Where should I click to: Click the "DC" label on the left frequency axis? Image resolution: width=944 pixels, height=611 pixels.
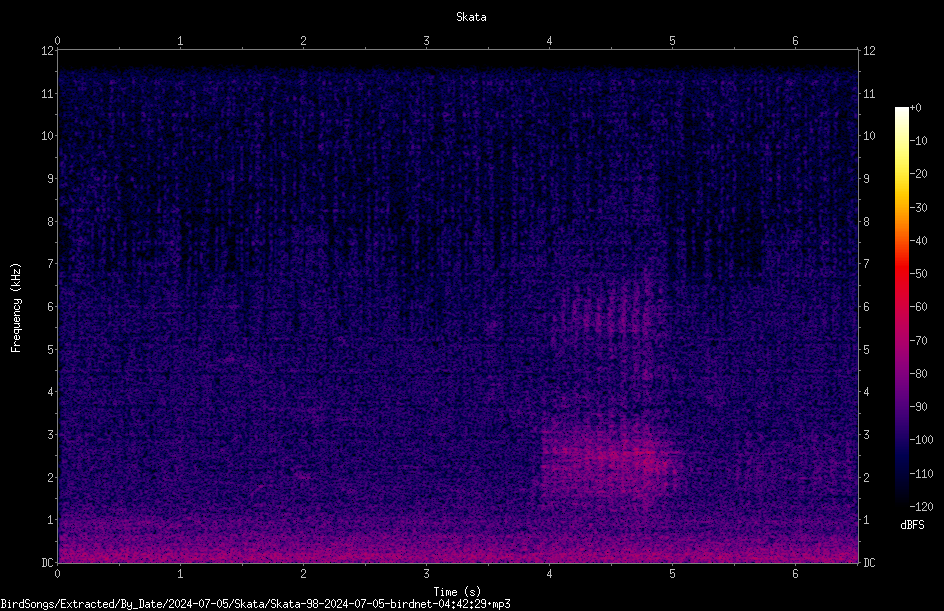(x=47, y=563)
